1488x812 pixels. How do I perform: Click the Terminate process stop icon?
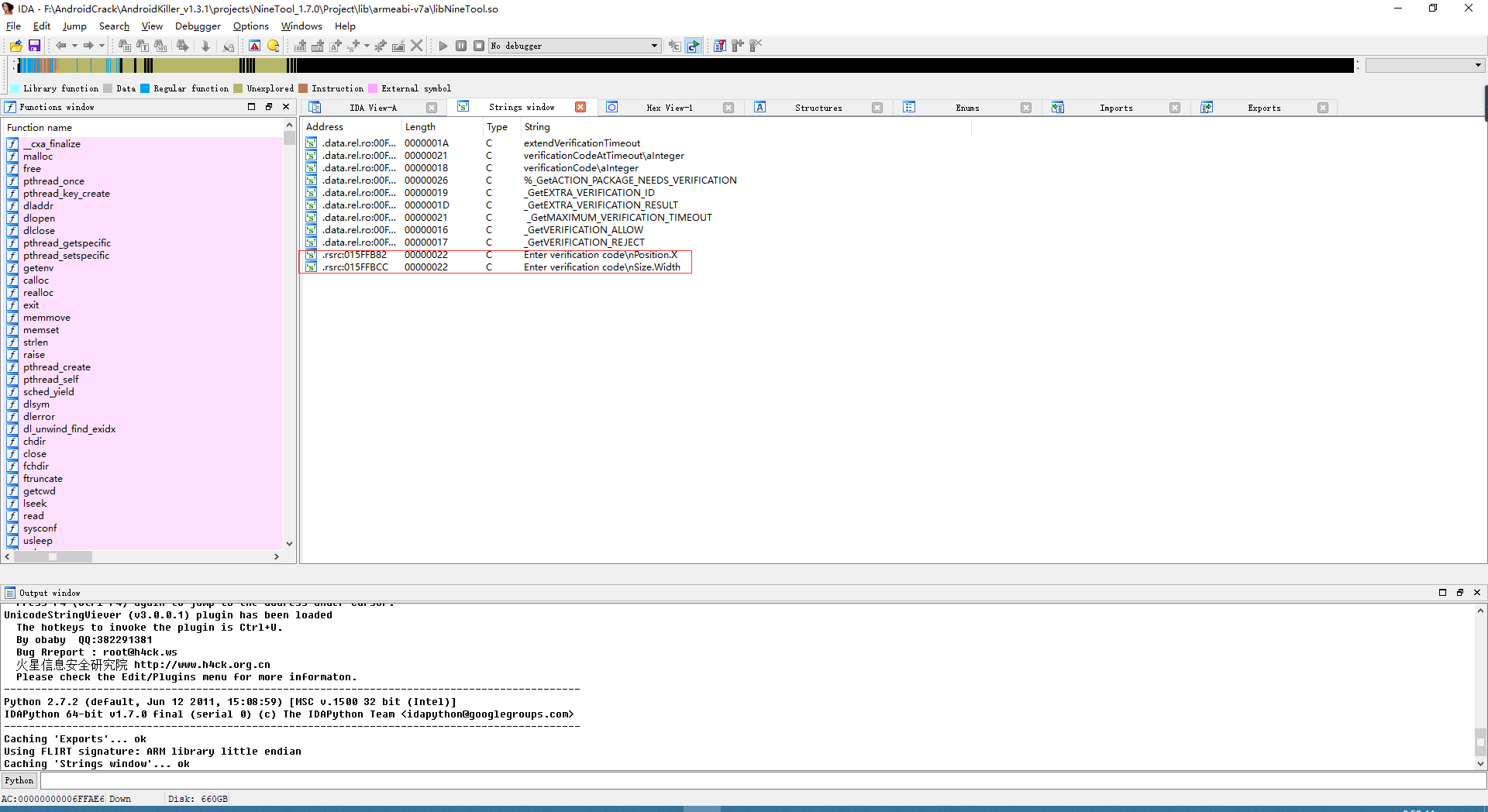(x=479, y=46)
